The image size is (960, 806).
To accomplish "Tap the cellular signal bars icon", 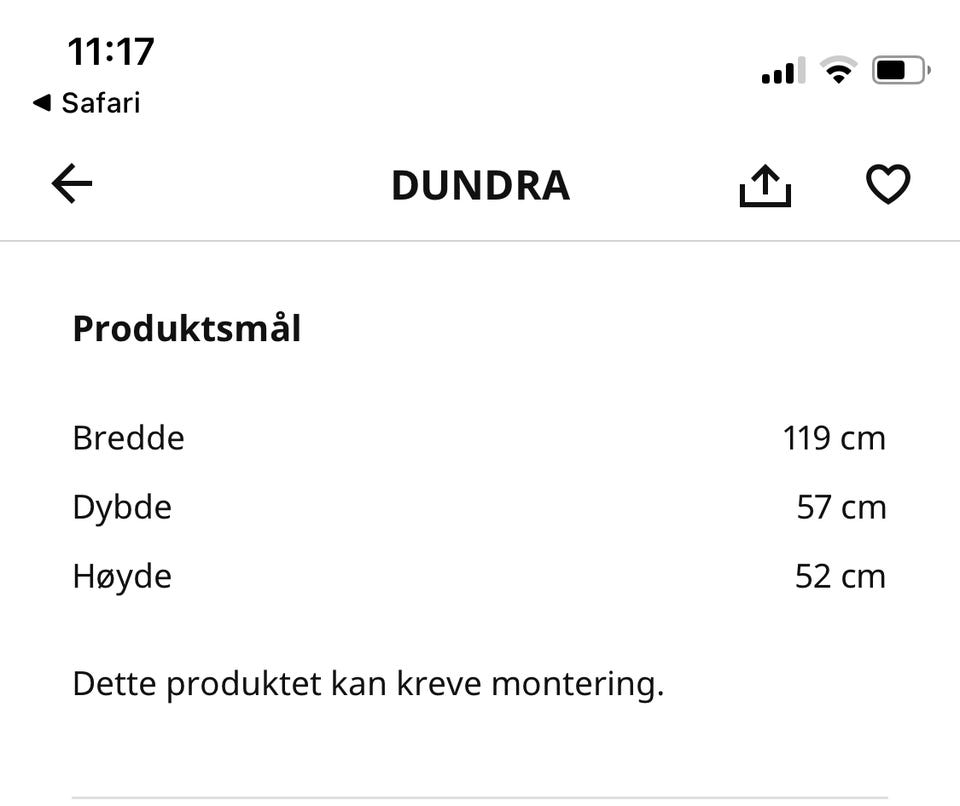I will click(x=782, y=72).
